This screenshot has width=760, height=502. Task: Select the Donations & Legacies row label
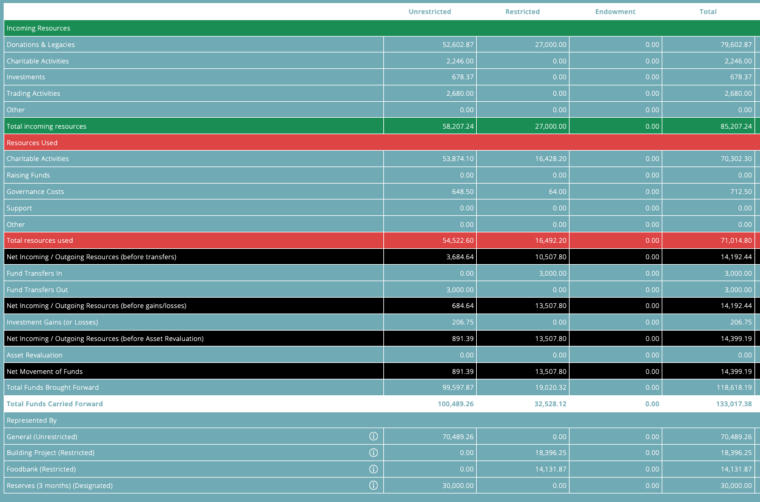[41, 45]
